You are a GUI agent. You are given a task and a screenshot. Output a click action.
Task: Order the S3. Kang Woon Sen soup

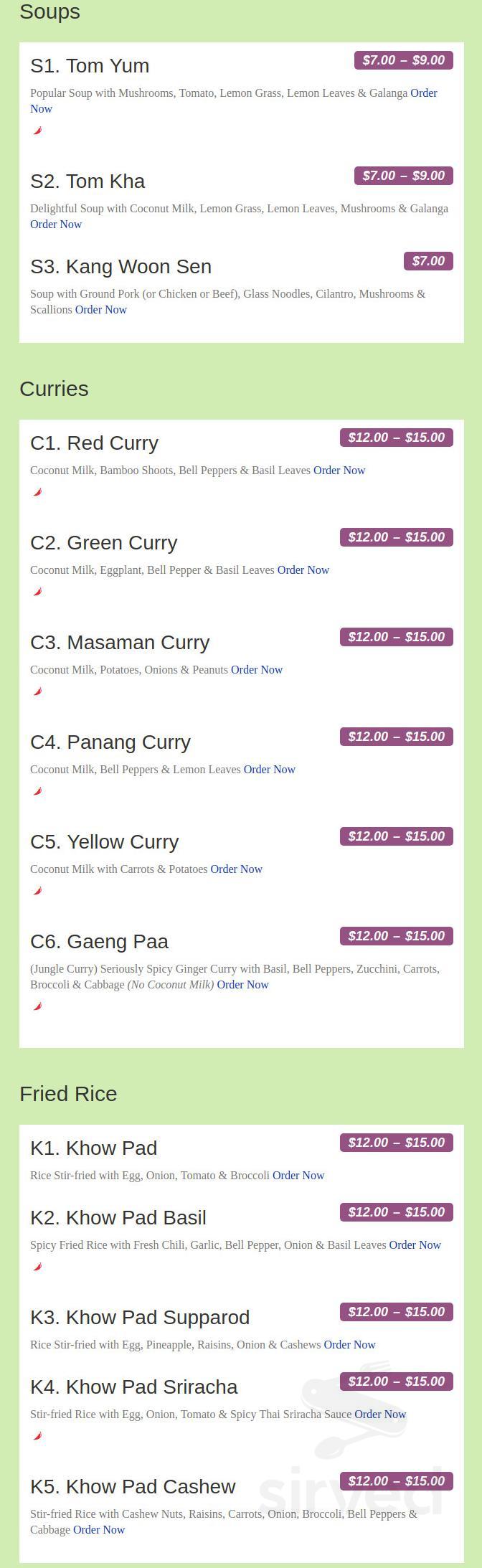[x=101, y=309]
